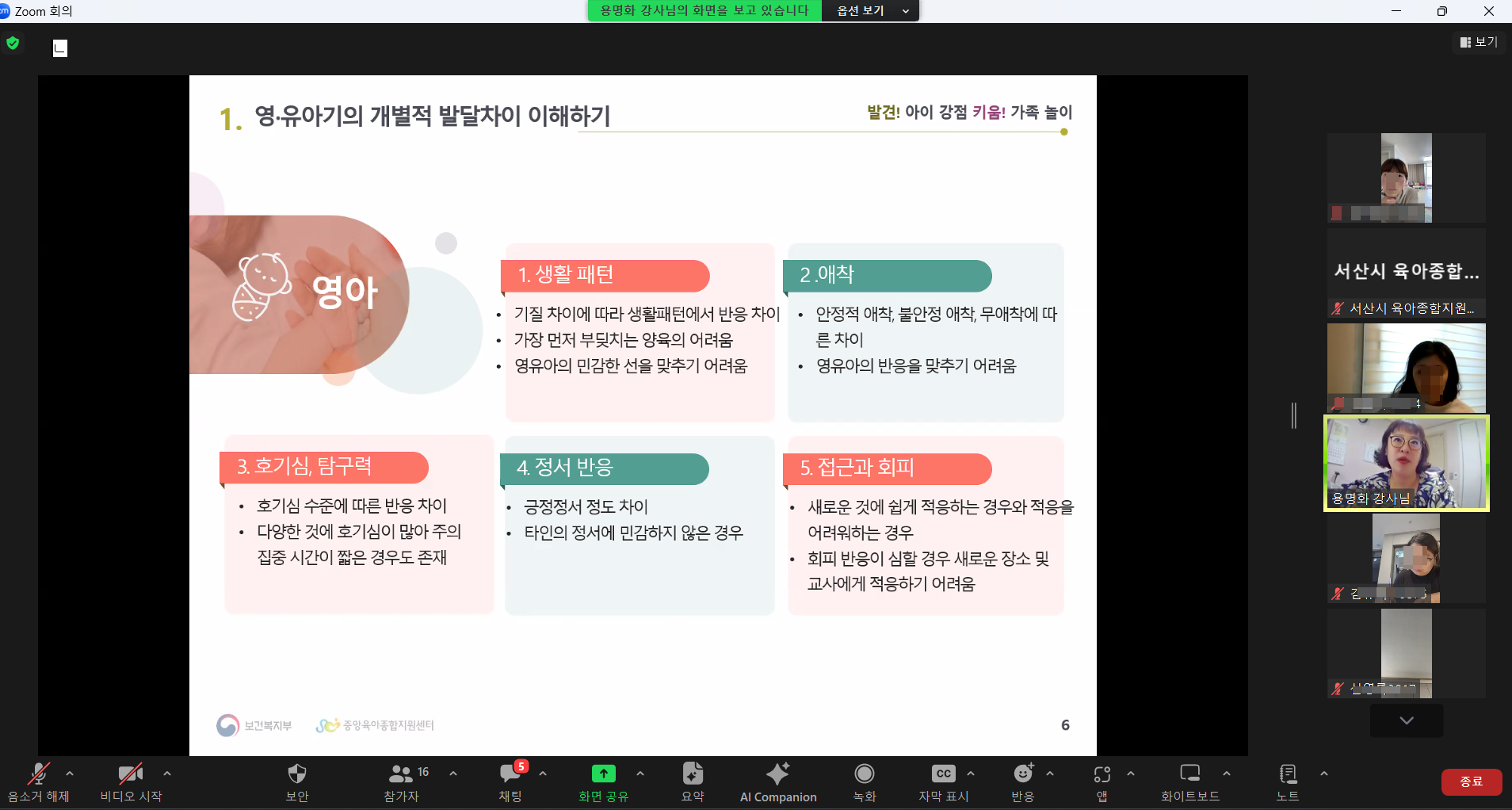The height and width of the screenshot is (810, 1512).
Task: Click the 영아 baby graphic label
Action: pos(345,292)
